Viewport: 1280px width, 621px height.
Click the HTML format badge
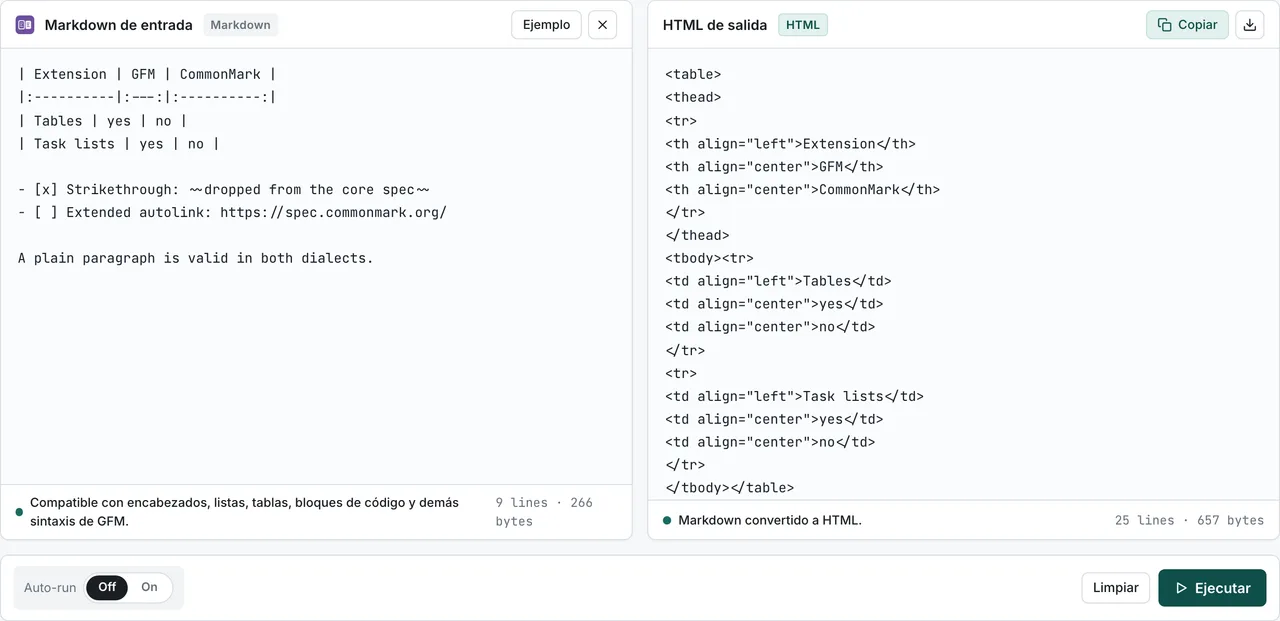click(802, 25)
